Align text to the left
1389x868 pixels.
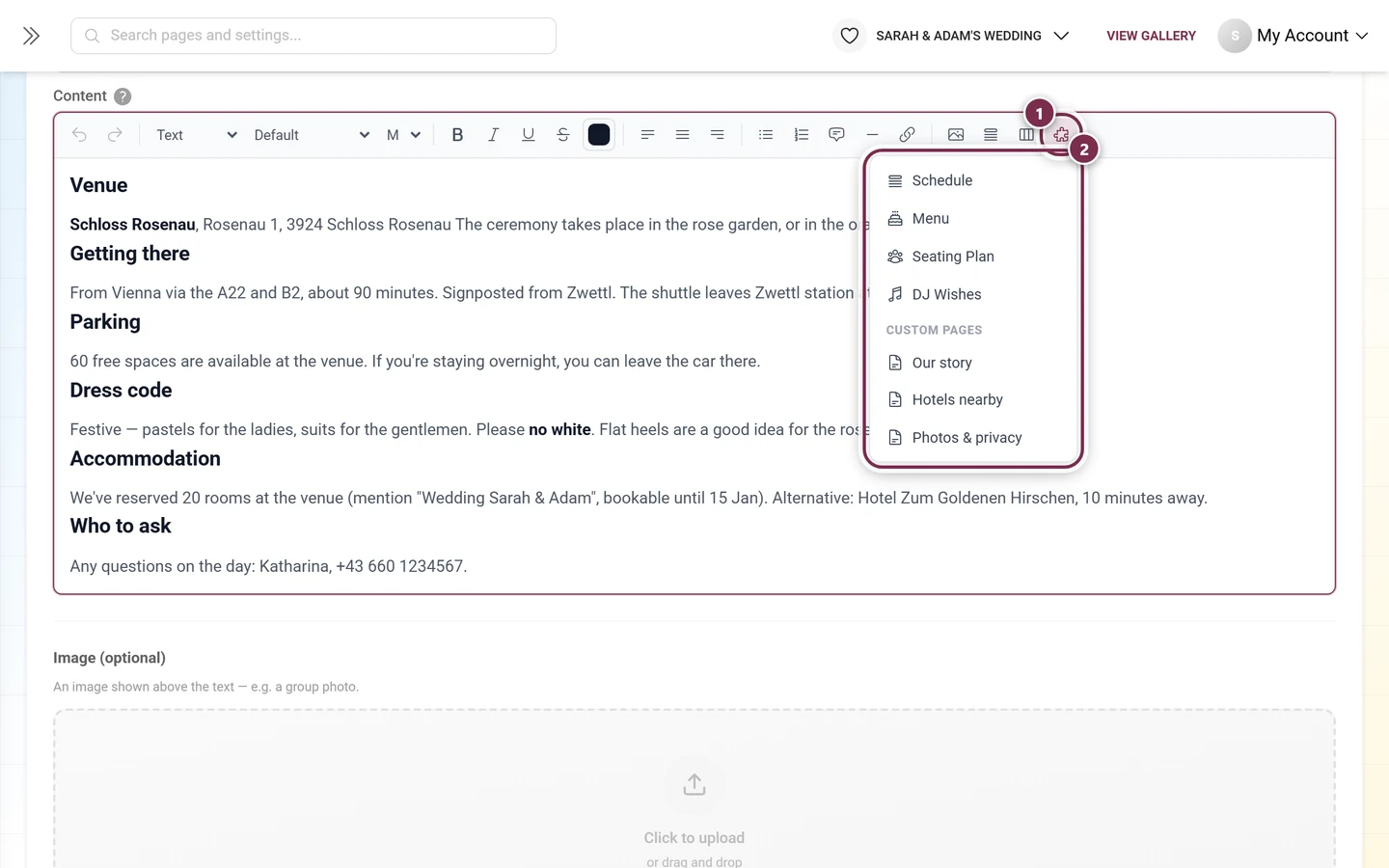tap(647, 135)
